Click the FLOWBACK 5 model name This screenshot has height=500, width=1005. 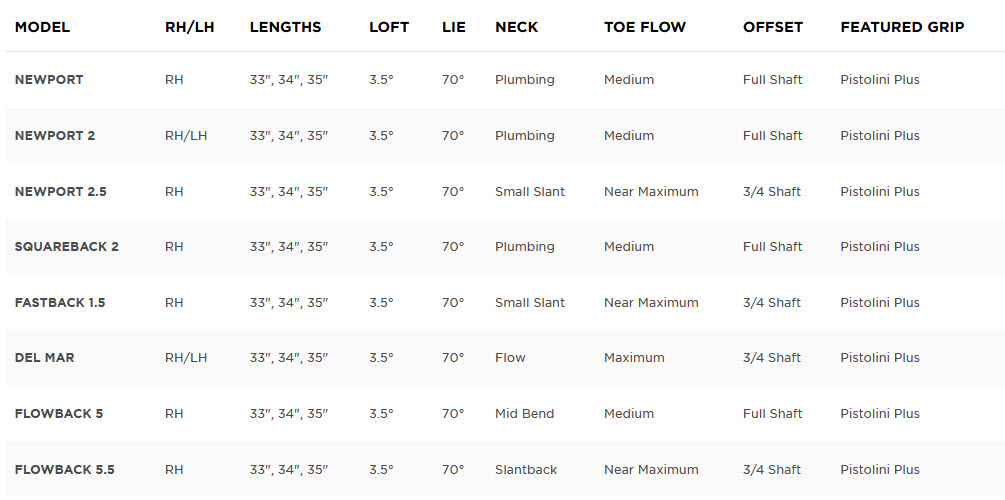pos(59,414)
